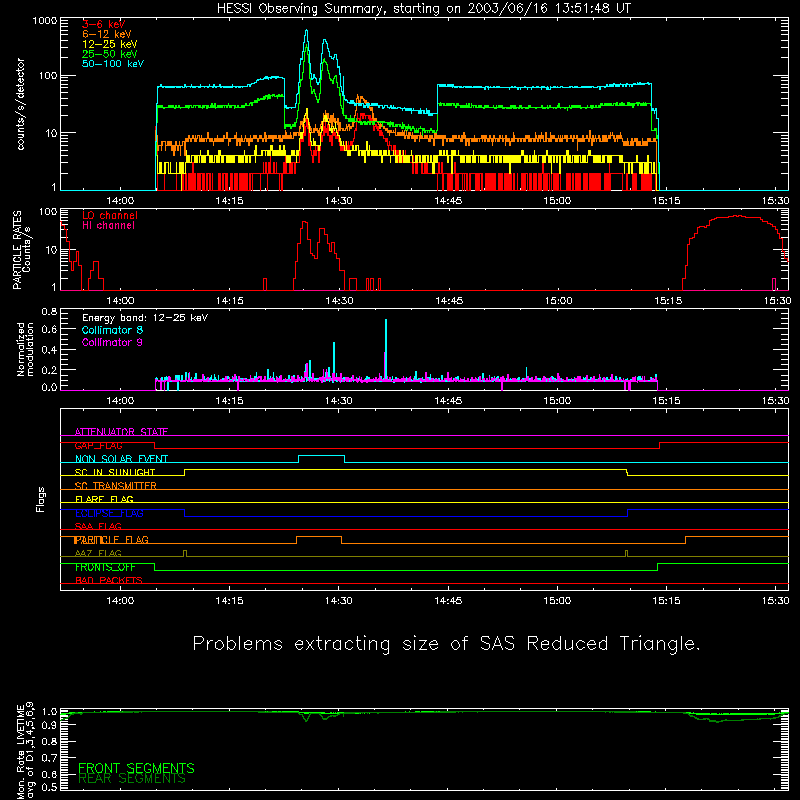This screenshot has height=800, width=800.
Task: Select the 3-6 keV legend label
Action: 104,24
